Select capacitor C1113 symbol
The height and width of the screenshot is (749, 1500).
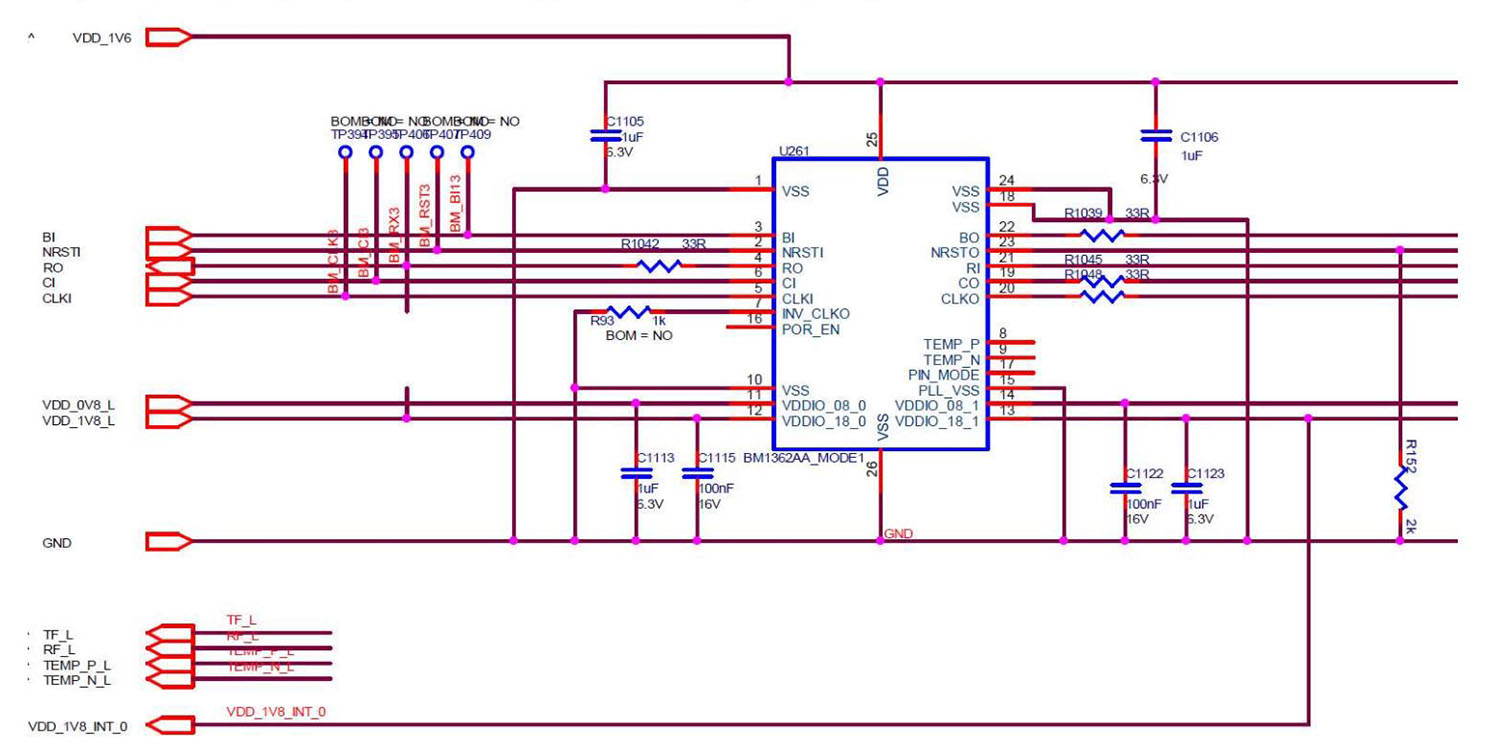(636, 473)
